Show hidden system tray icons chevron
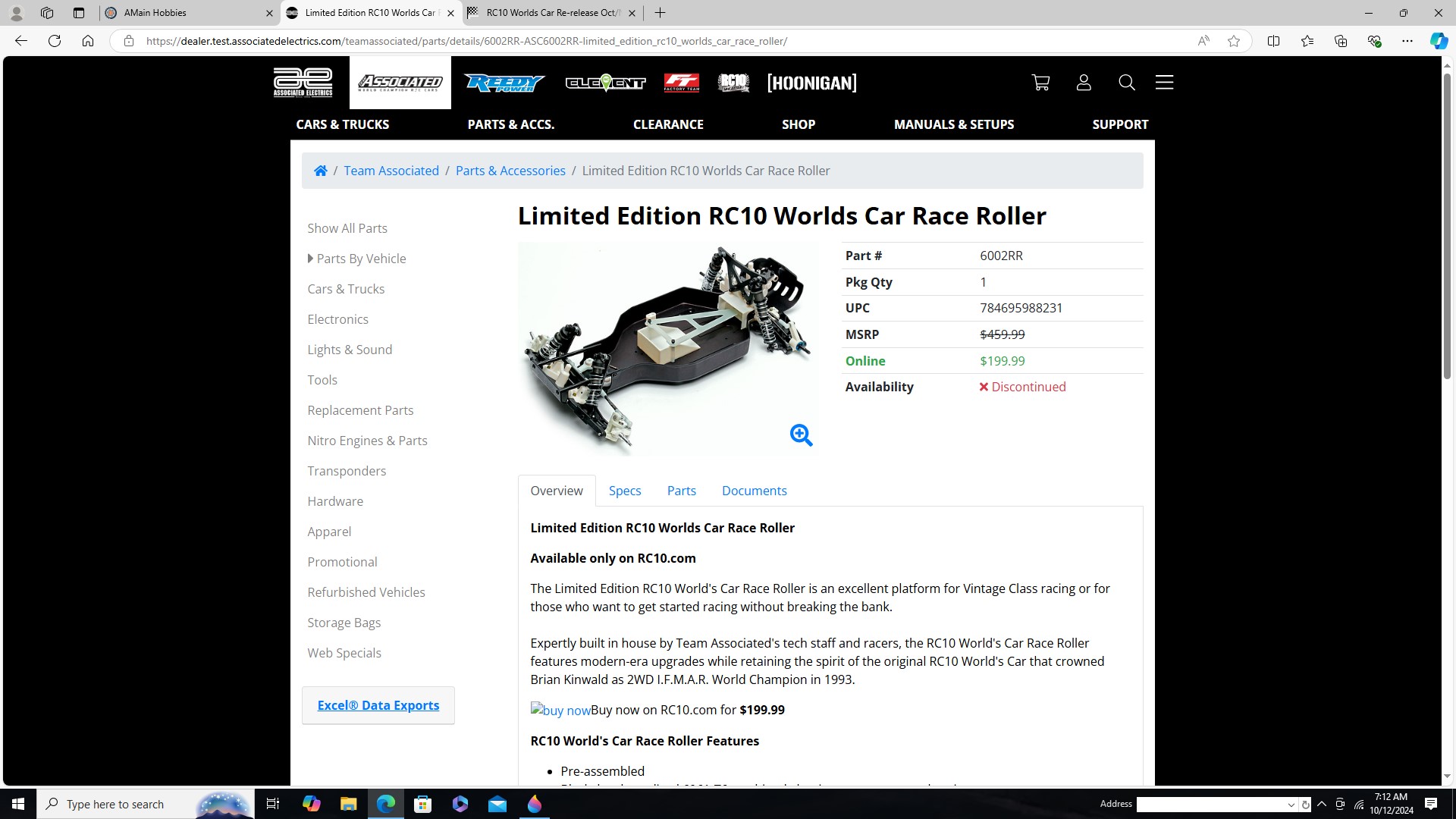The width and height of the screenshot is (1456, 819). pos(1322,804)
